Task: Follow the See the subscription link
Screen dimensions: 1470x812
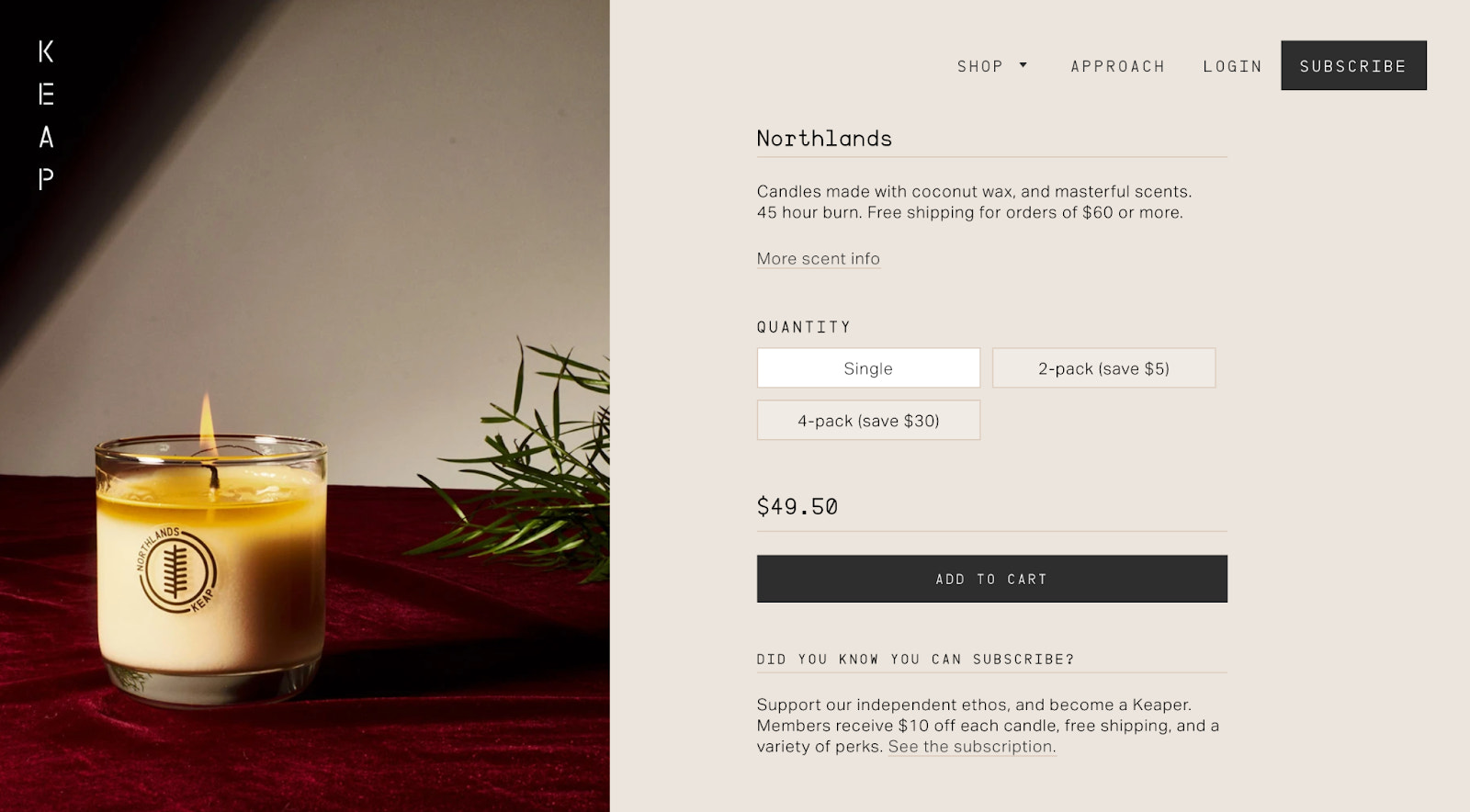Action: point(971,747)
